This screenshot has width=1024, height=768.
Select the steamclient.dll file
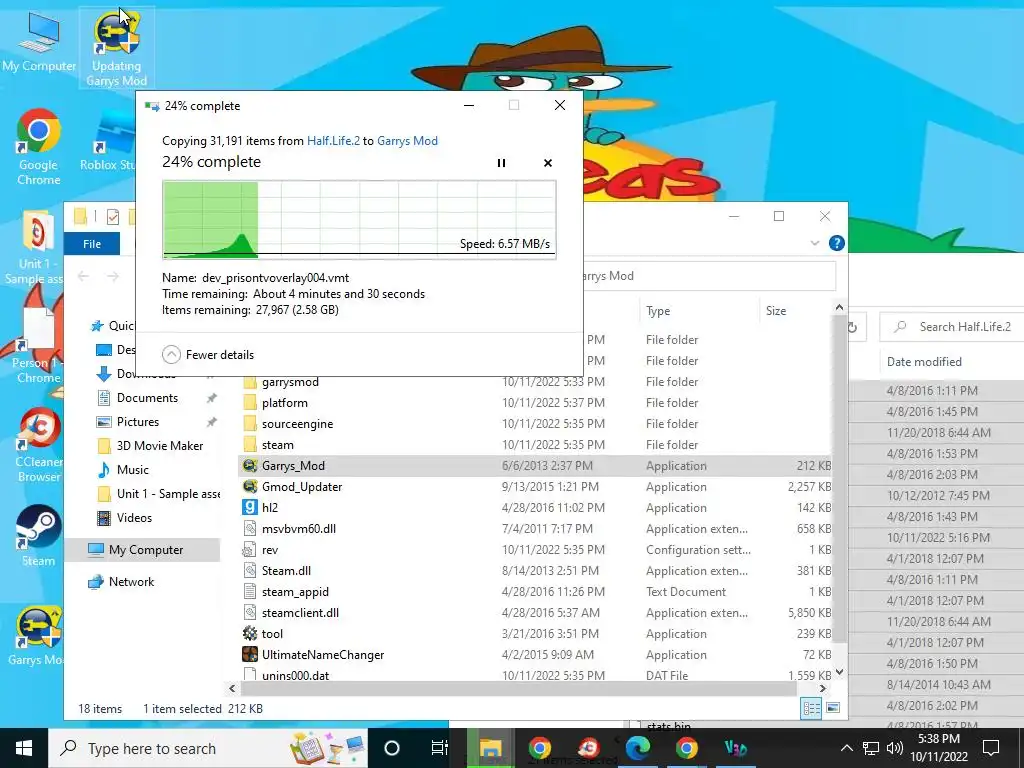click(300, 613)
